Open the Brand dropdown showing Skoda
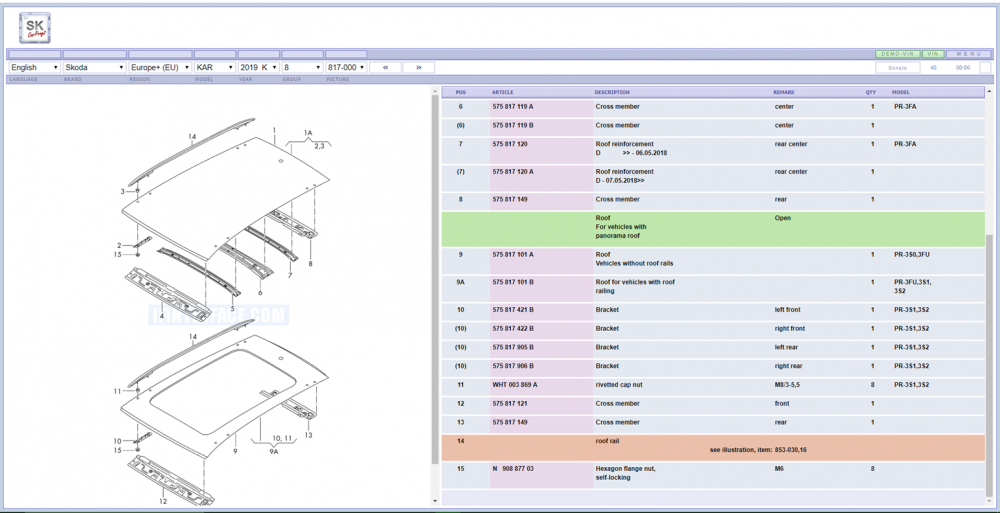1000x513 pixels. [94, 67]
